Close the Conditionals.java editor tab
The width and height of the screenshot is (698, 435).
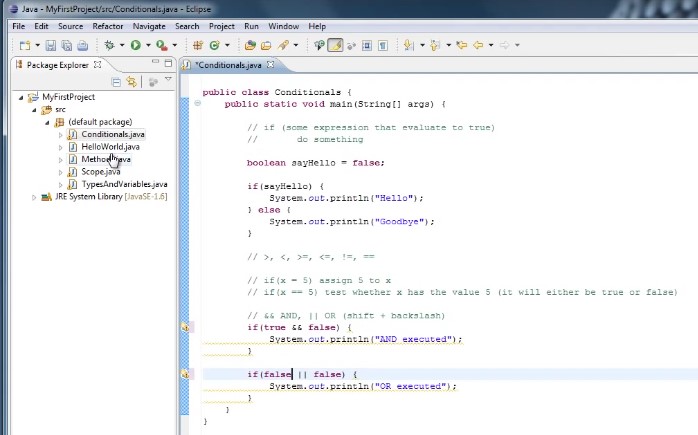pos(270,65)
